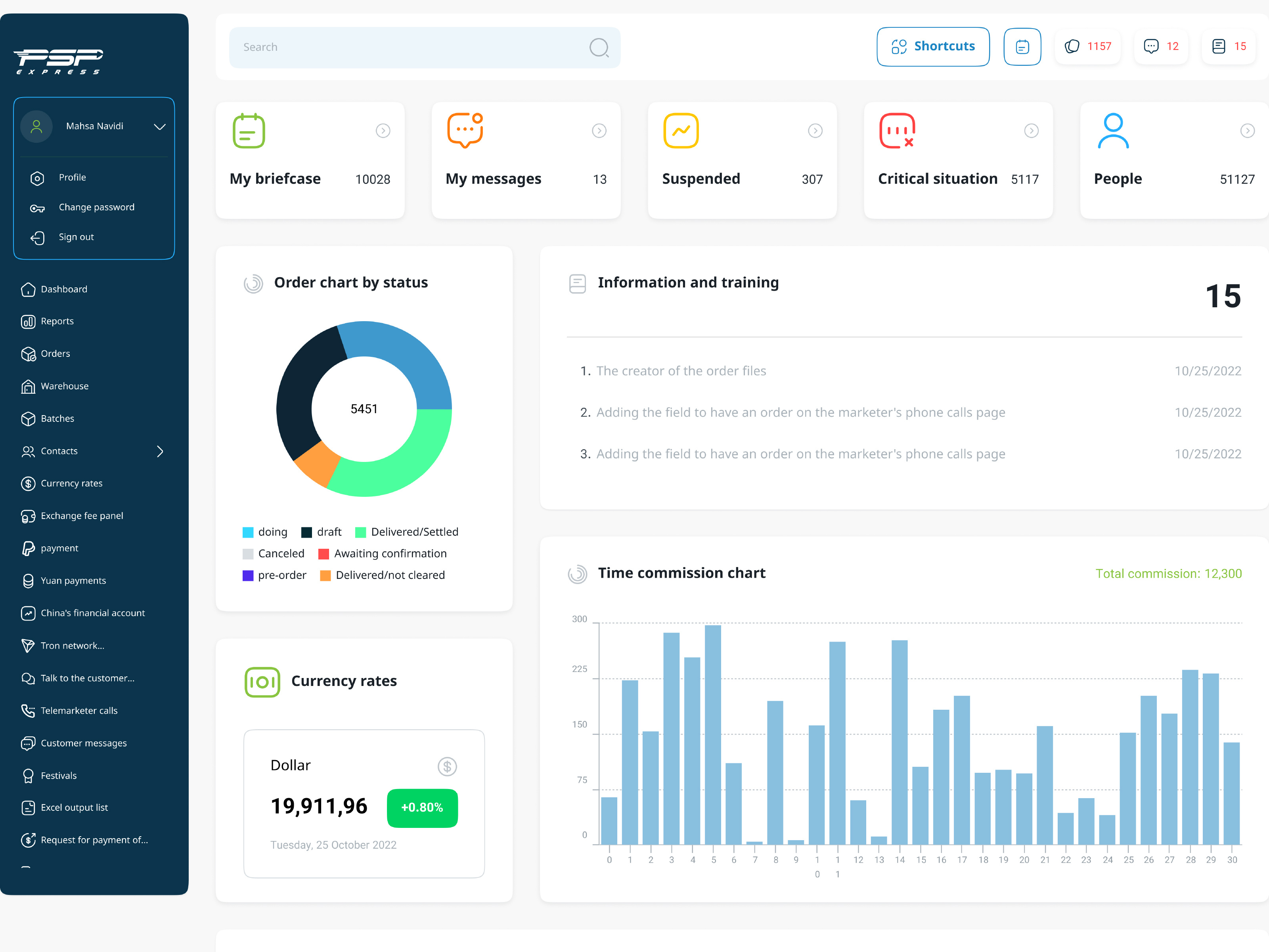Click the yellow Suspended chart icon

(680, 131)
